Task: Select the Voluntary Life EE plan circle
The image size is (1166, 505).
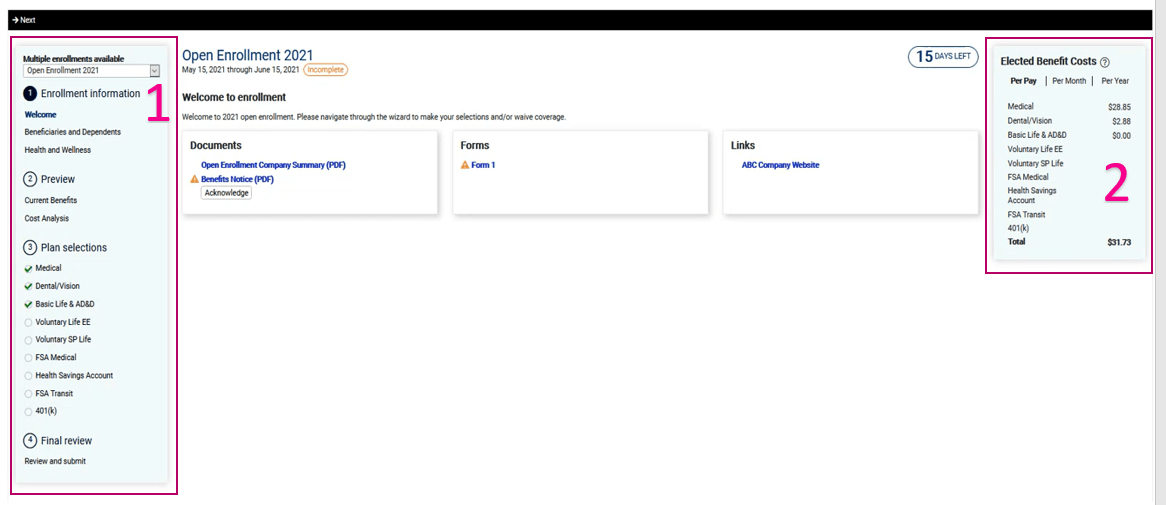Action: coord(28,322)
